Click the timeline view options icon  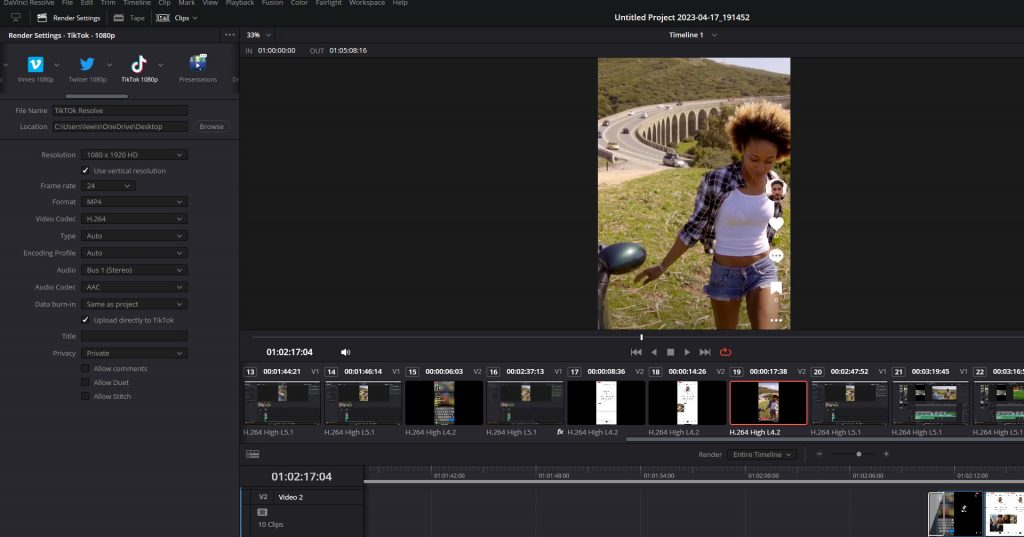click(253, 454)
